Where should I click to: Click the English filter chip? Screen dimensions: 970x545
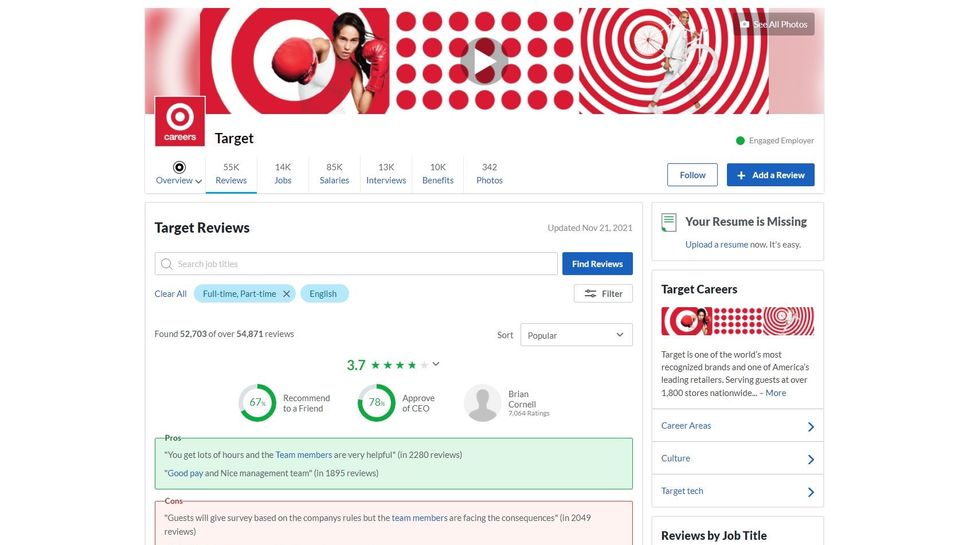point(324,294)
